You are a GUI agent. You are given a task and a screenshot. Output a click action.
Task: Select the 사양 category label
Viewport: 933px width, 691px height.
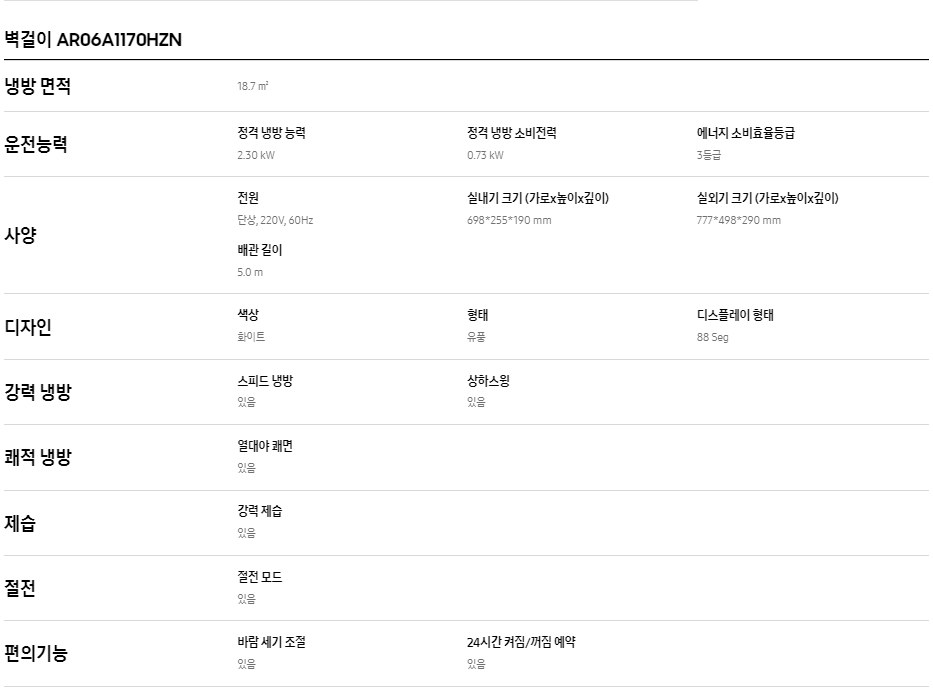pos(20,235)
